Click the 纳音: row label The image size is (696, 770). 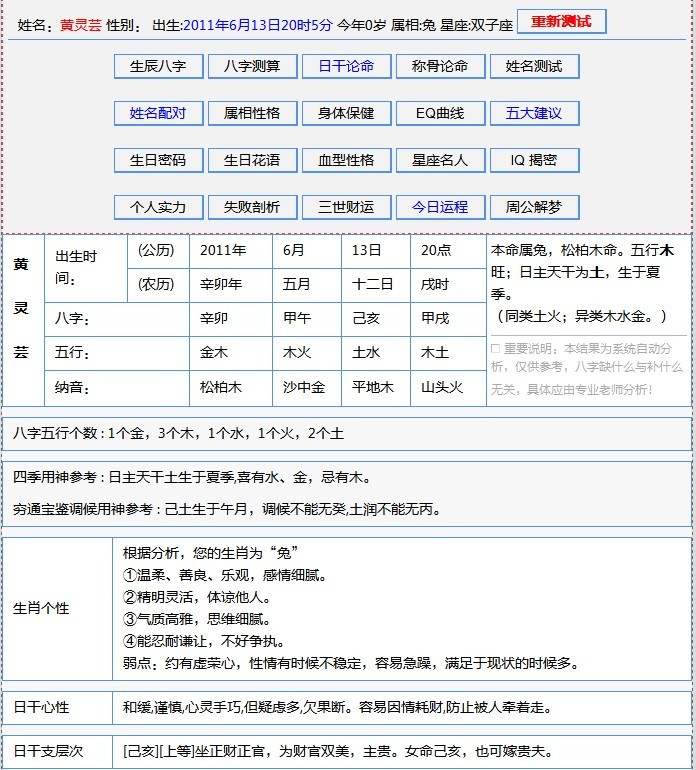click(x=117, y=388)
